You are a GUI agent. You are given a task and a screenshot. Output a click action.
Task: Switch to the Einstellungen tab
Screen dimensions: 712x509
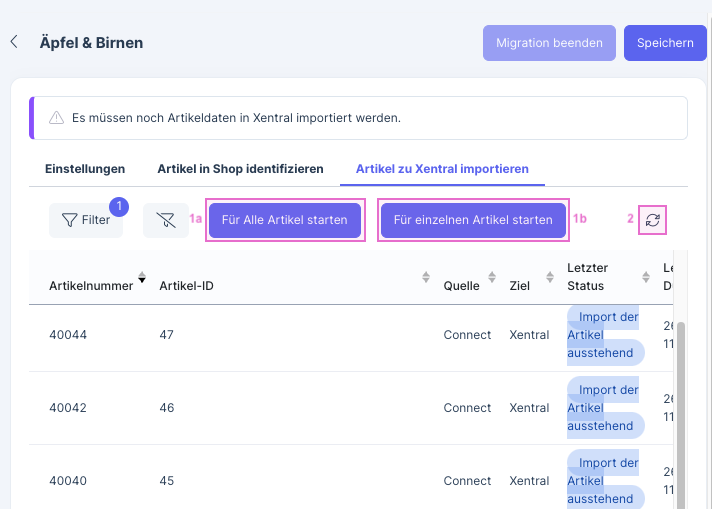(x=85, y=169)
